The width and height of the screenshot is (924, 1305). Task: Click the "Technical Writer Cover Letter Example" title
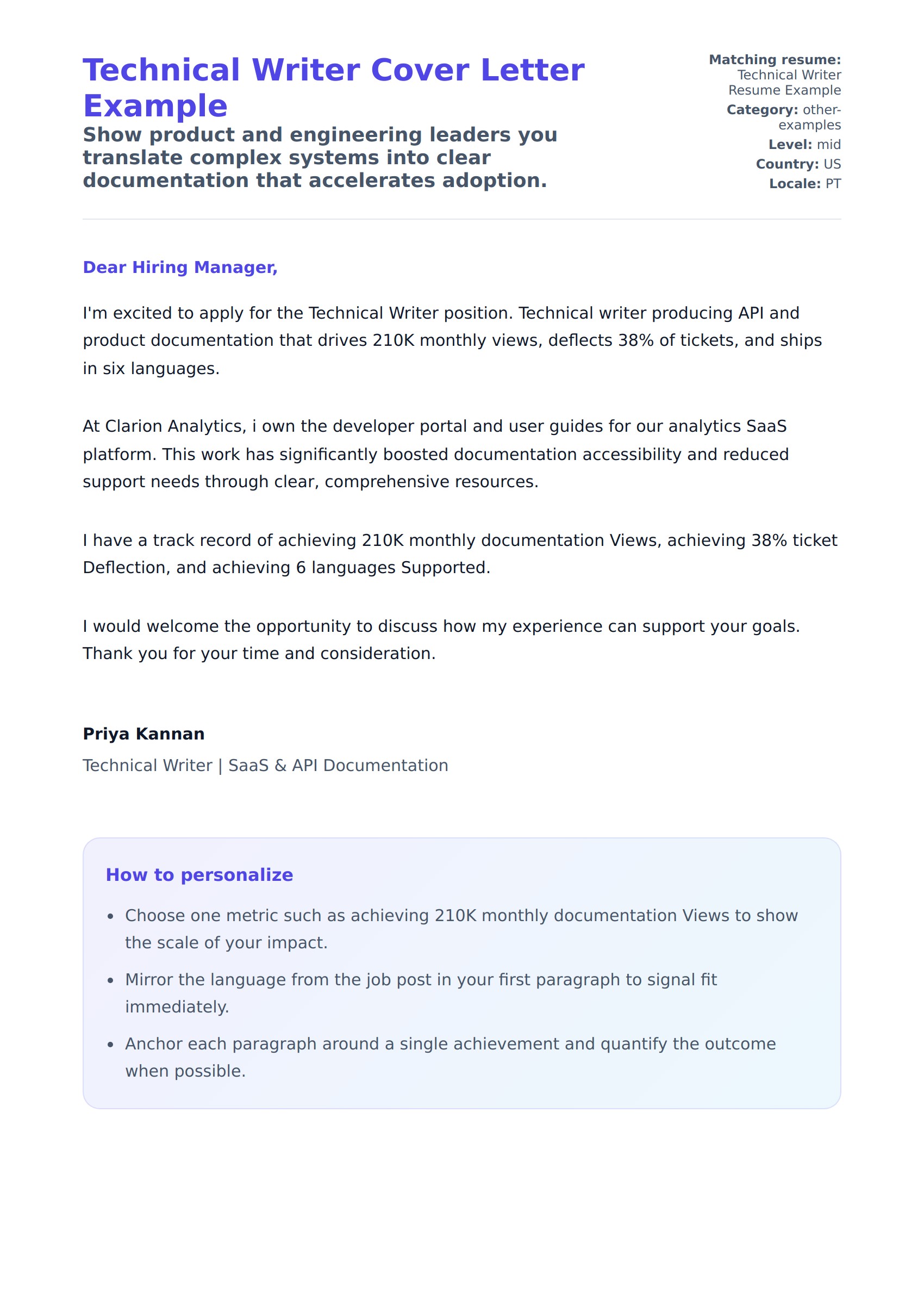point(333,87)
